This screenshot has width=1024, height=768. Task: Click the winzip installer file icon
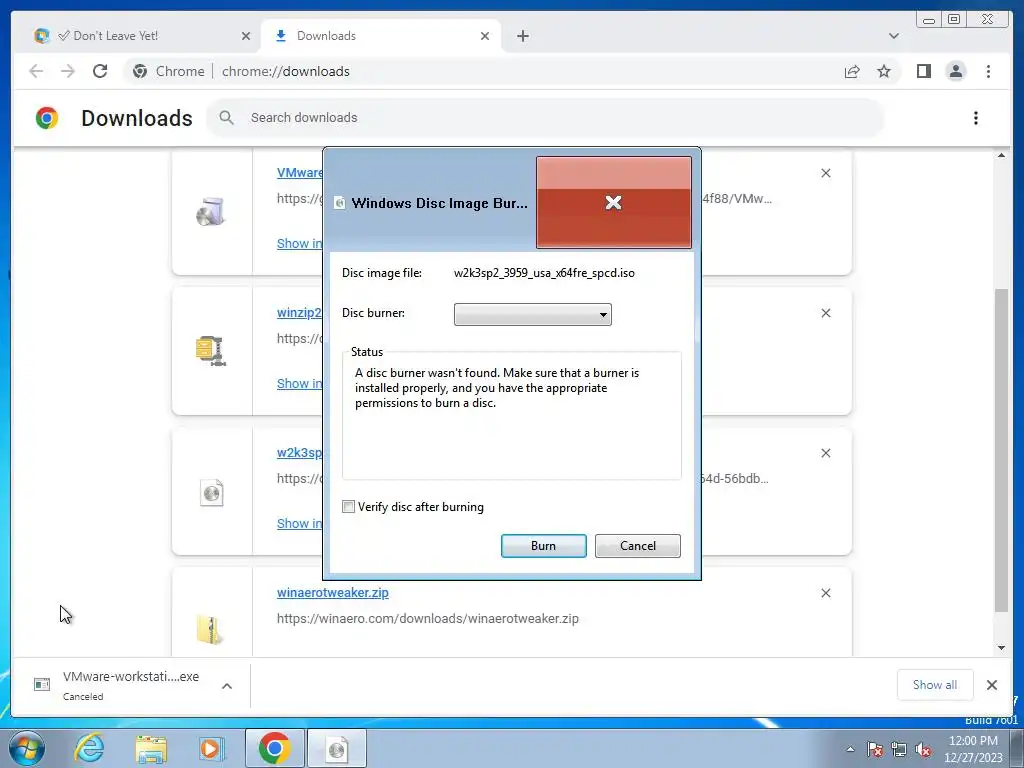pos(211,351)
